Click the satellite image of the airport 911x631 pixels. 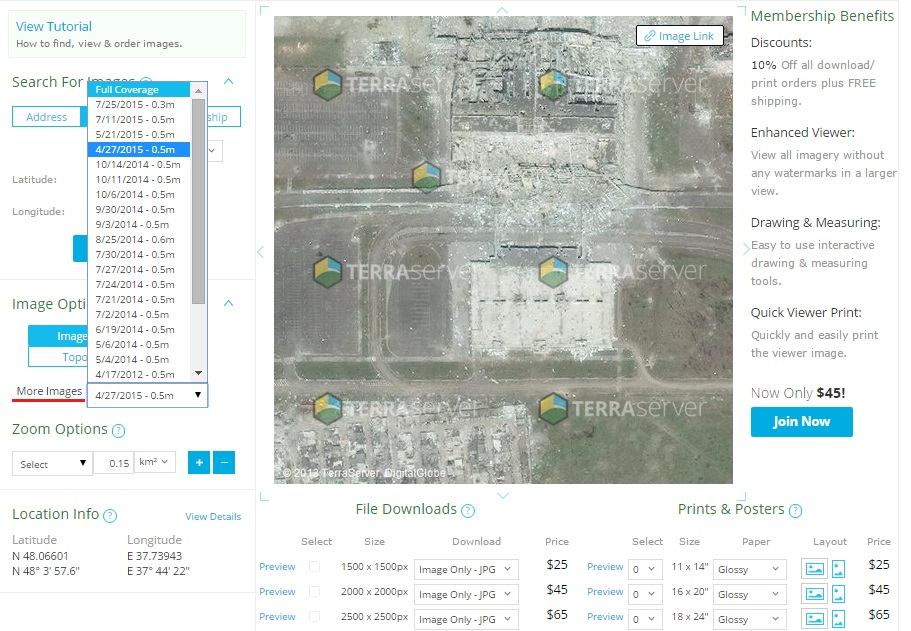pos(503,250)
